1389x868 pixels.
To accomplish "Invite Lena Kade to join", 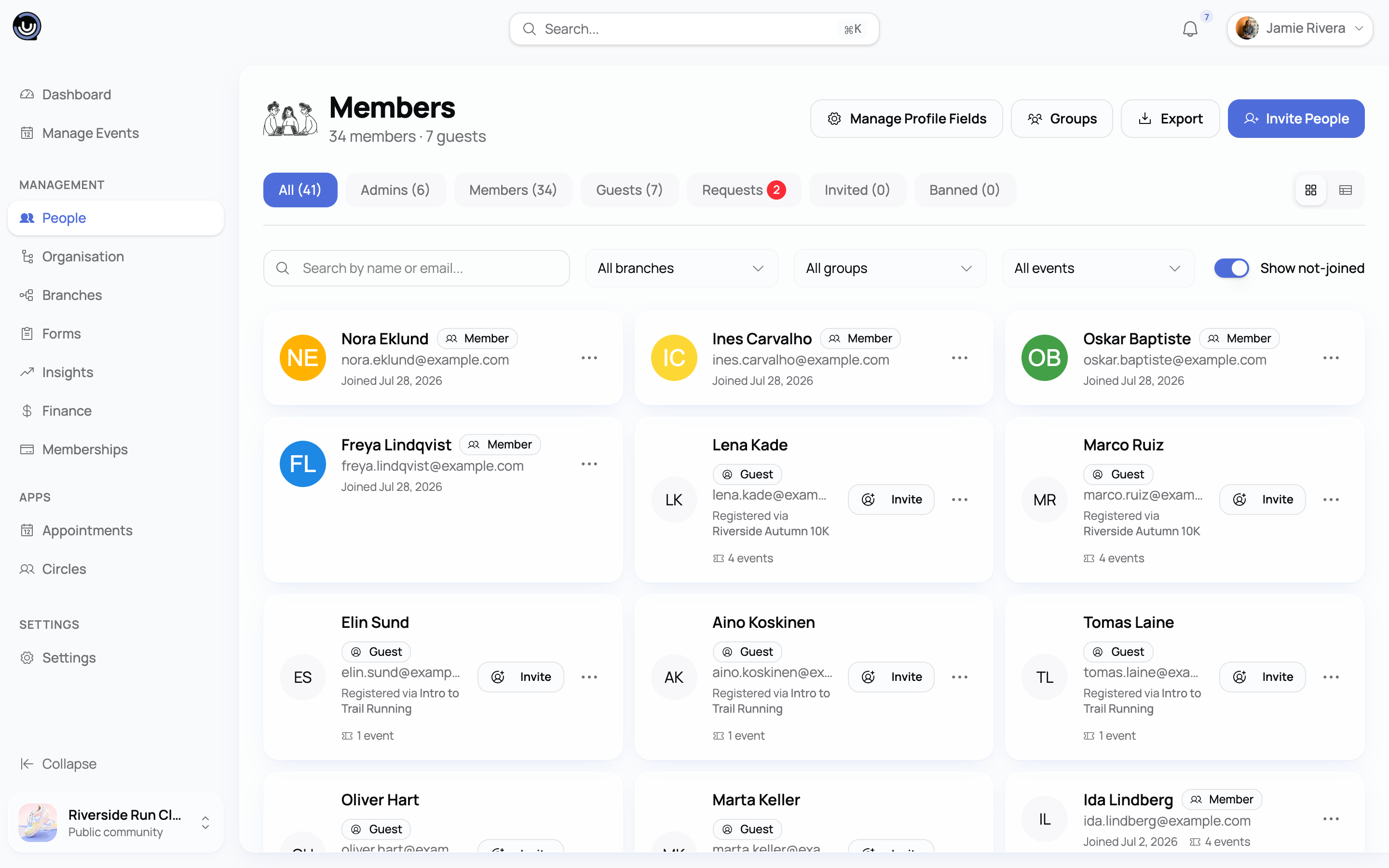I will 891,500.
